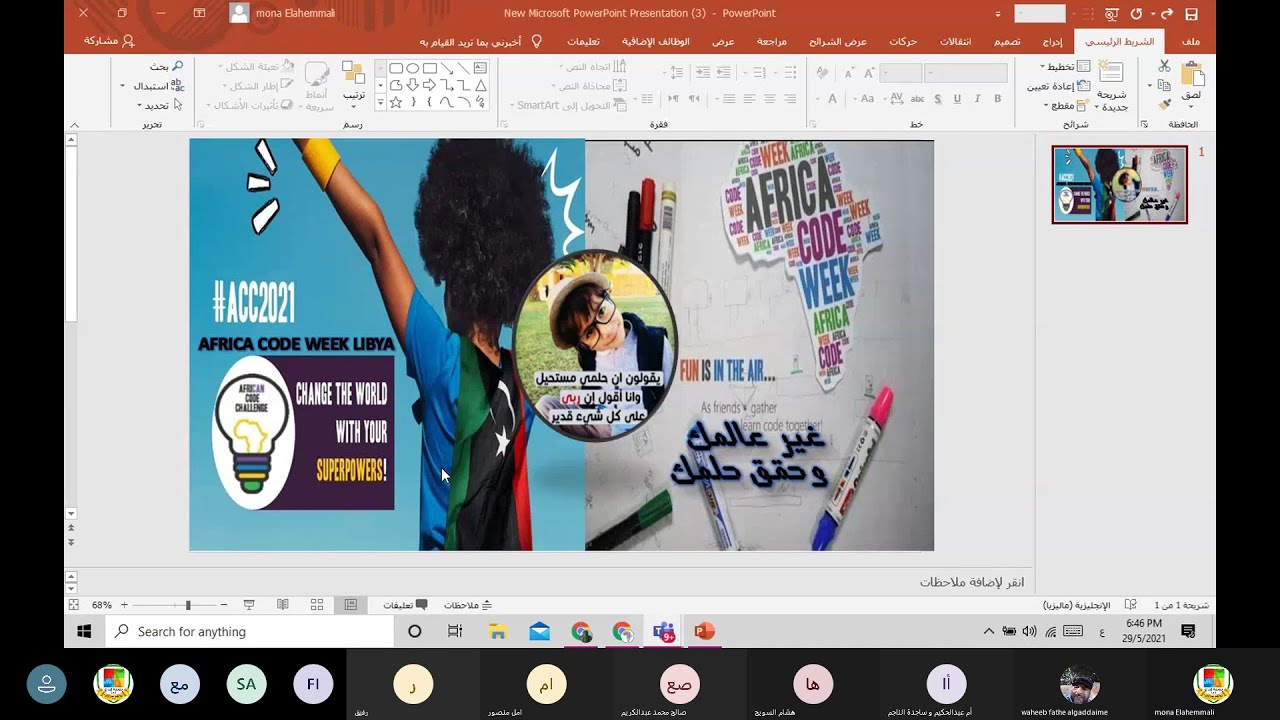Select the star shape in shapes gallery
Viewport: 1280px width, 720px height.
[396, 102]
